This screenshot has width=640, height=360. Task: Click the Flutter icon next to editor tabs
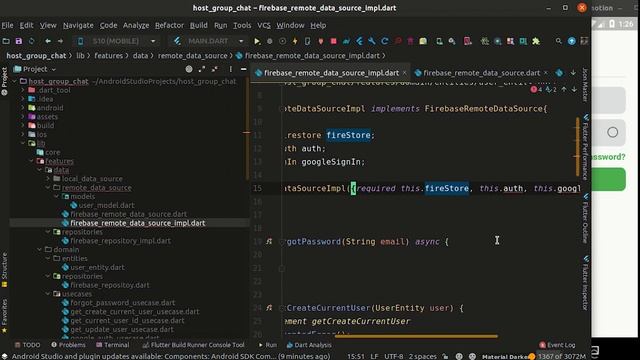(x=559, y=73)
